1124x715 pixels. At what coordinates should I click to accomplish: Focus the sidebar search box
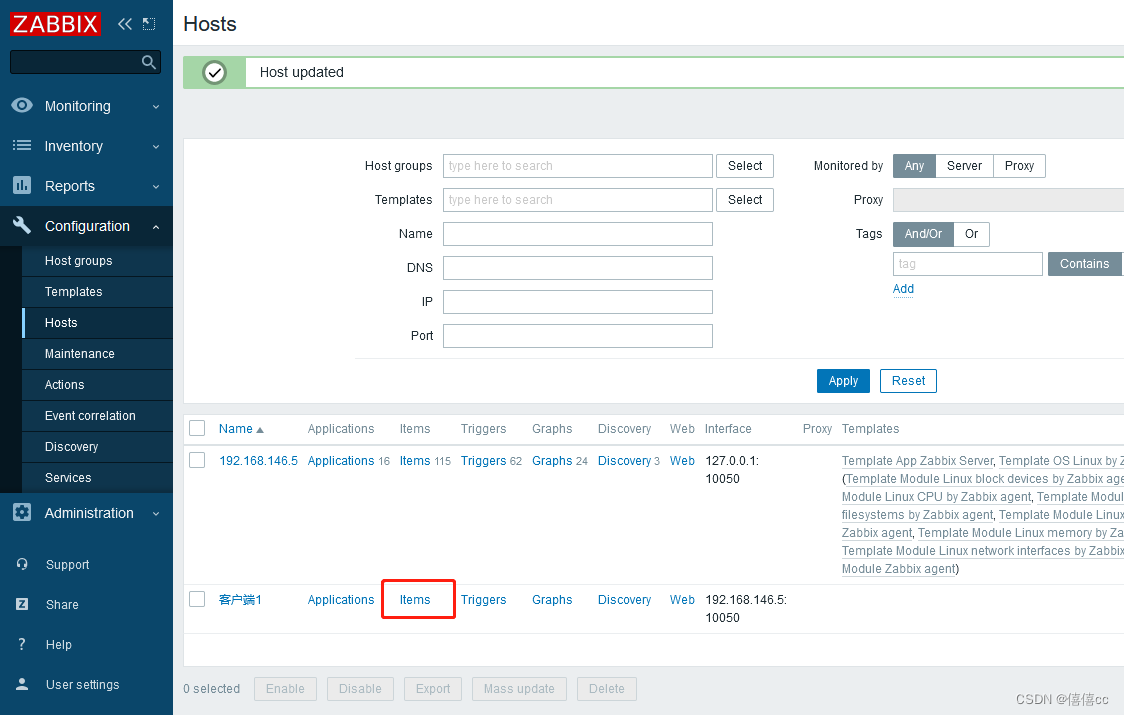point(85,62)
